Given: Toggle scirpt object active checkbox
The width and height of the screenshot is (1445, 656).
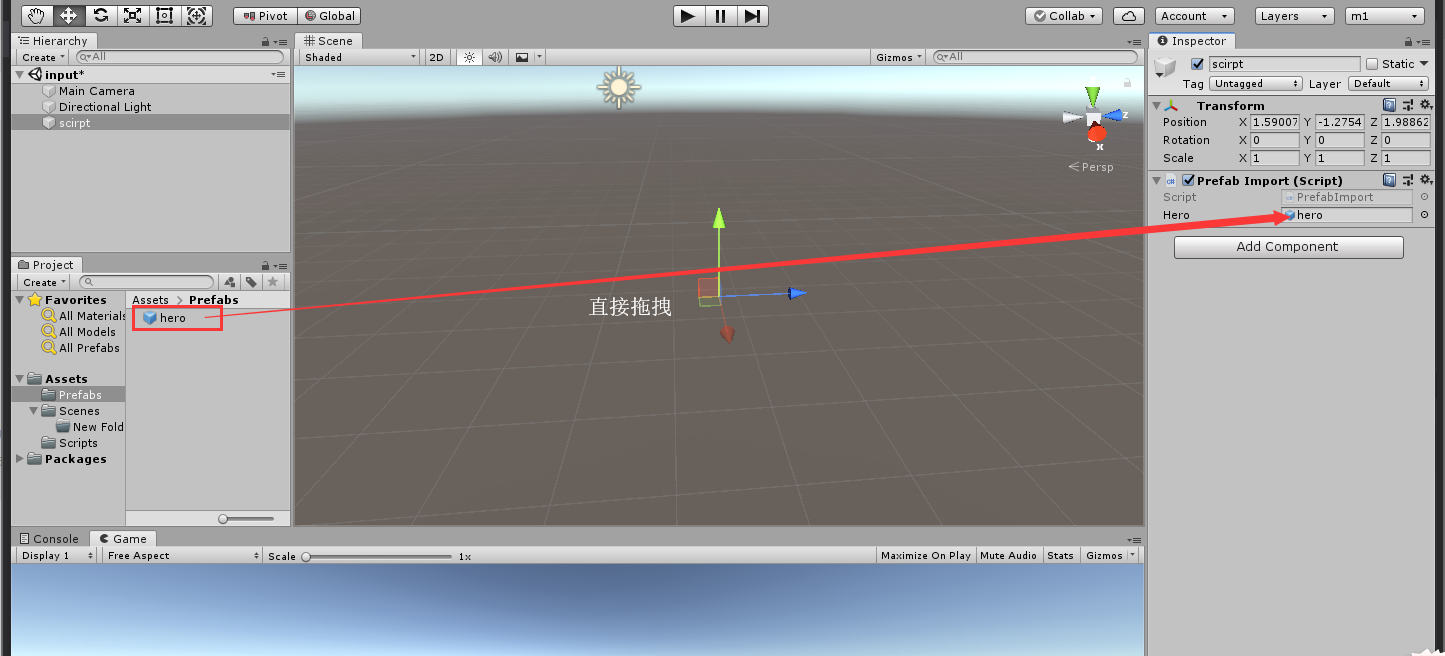Looking at the screenshot, I should point(1197,64).
